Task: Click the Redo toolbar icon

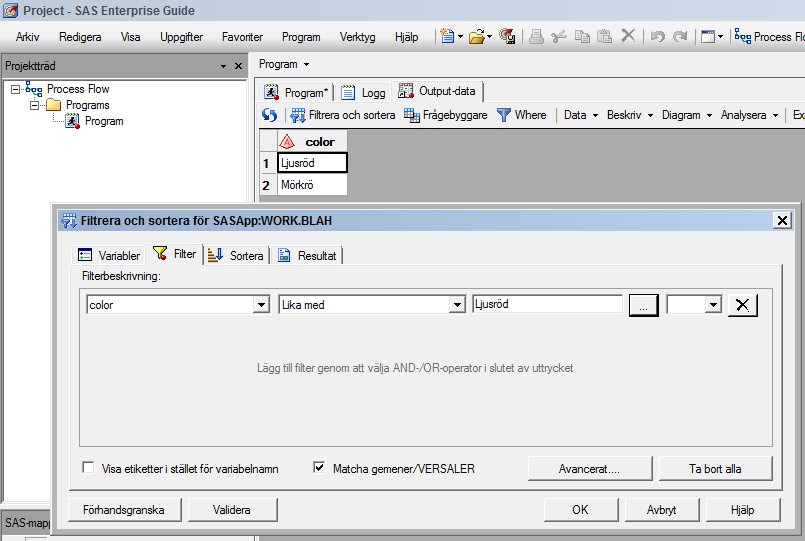Action: pos(680,36)
